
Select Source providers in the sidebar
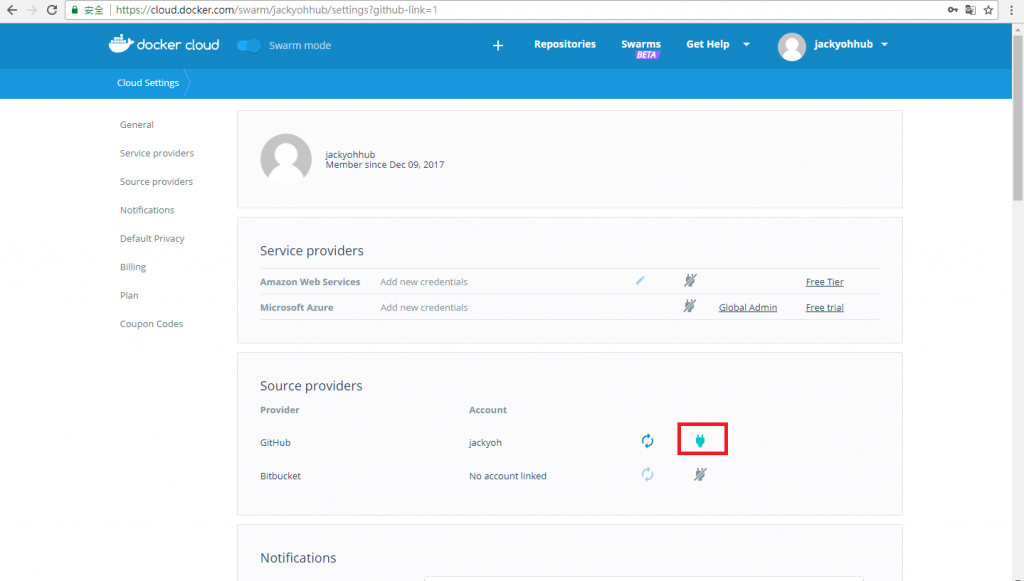pyautogui.click(x=156, y=181)
